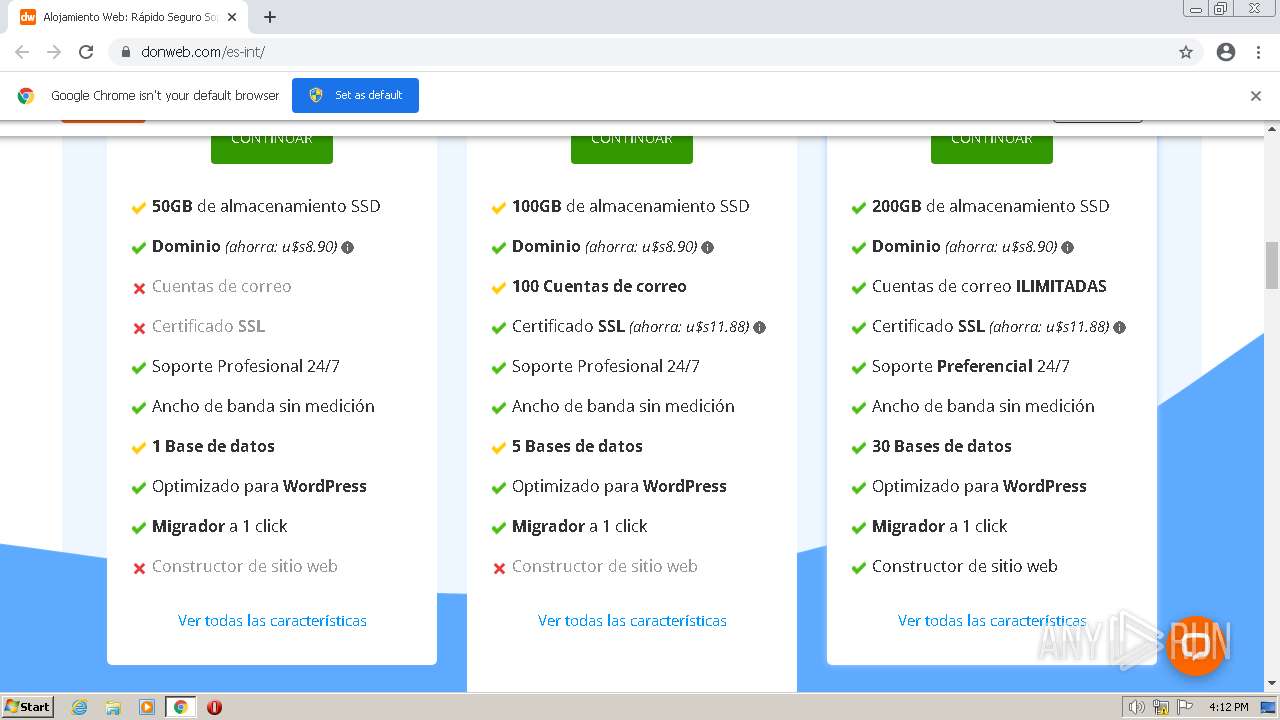
Task: Click the Set as default button
Action: 355,95
